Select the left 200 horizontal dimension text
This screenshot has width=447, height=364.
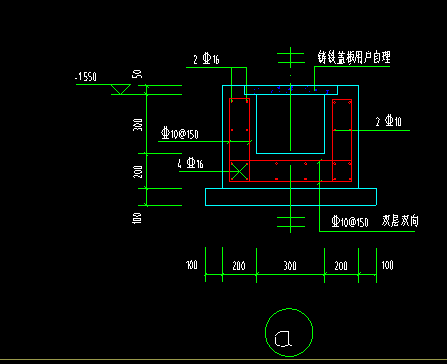tap(239, 266)
